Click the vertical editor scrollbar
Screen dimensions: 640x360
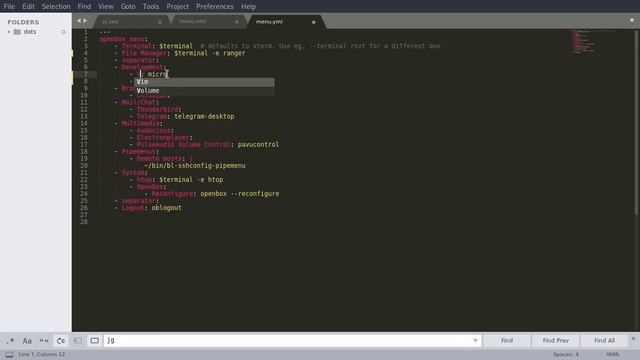coord(637,122)
